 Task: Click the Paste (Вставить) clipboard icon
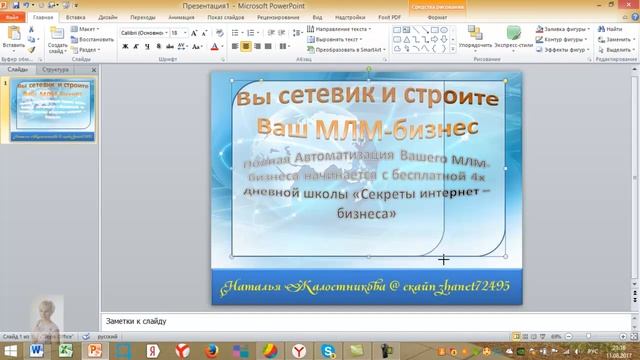tap(14, 33)
